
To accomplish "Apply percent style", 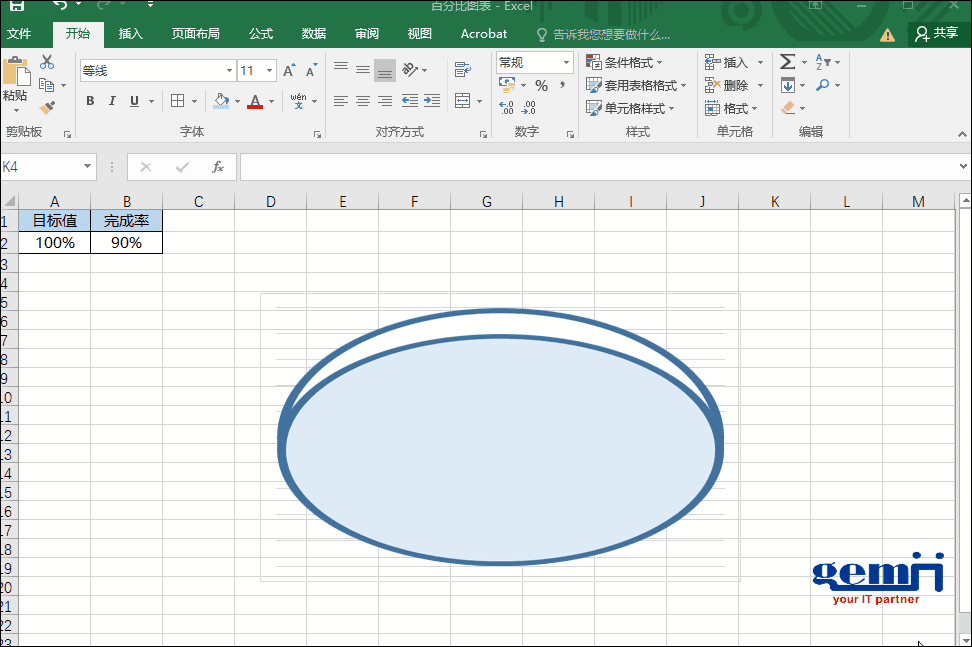I will tap(542, 86).
